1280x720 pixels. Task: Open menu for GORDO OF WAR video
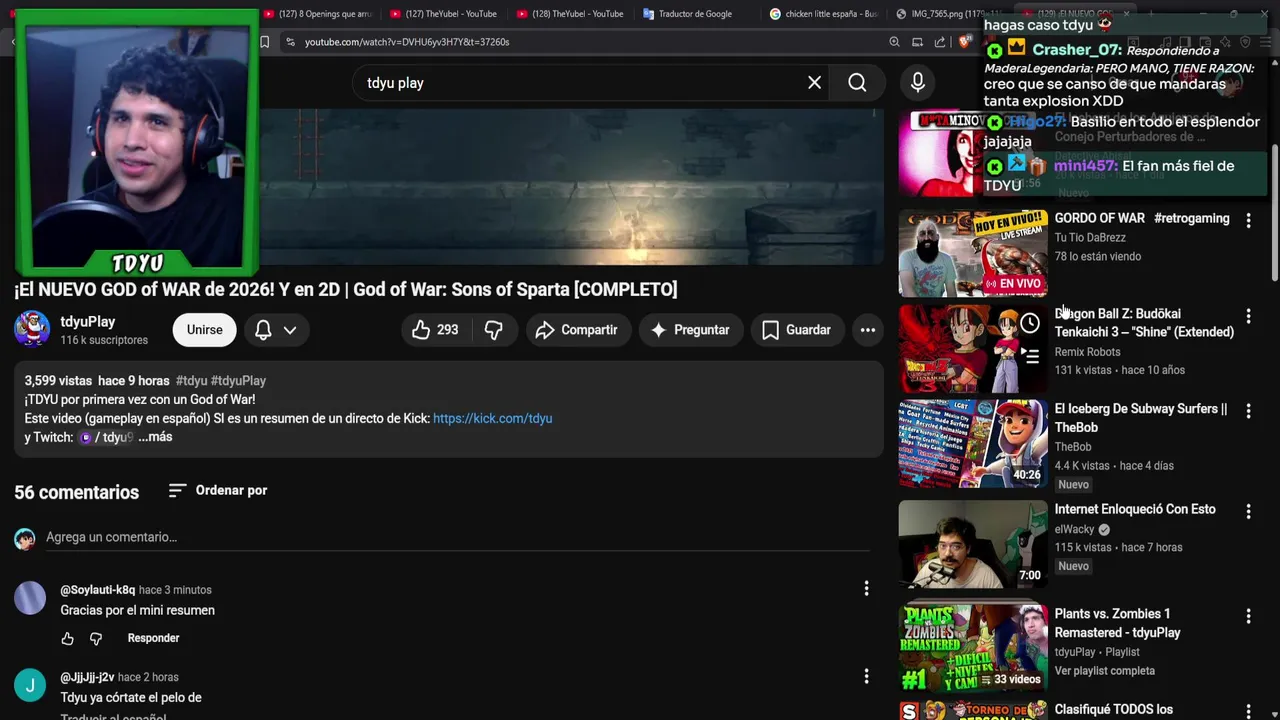pyautogui.click(x=1248, y=220)
